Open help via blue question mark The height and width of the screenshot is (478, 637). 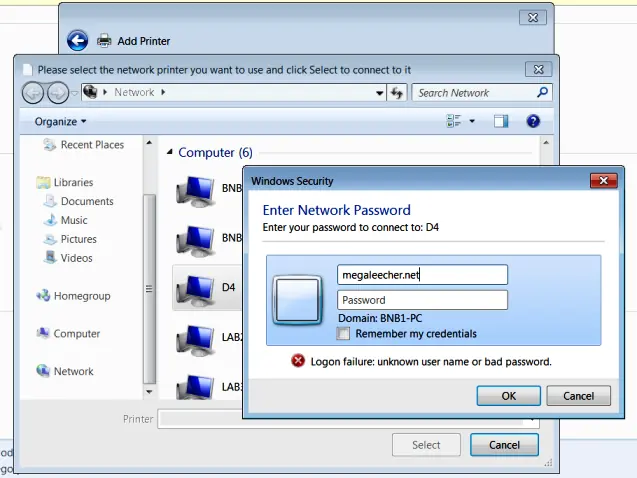click(533, 121)
